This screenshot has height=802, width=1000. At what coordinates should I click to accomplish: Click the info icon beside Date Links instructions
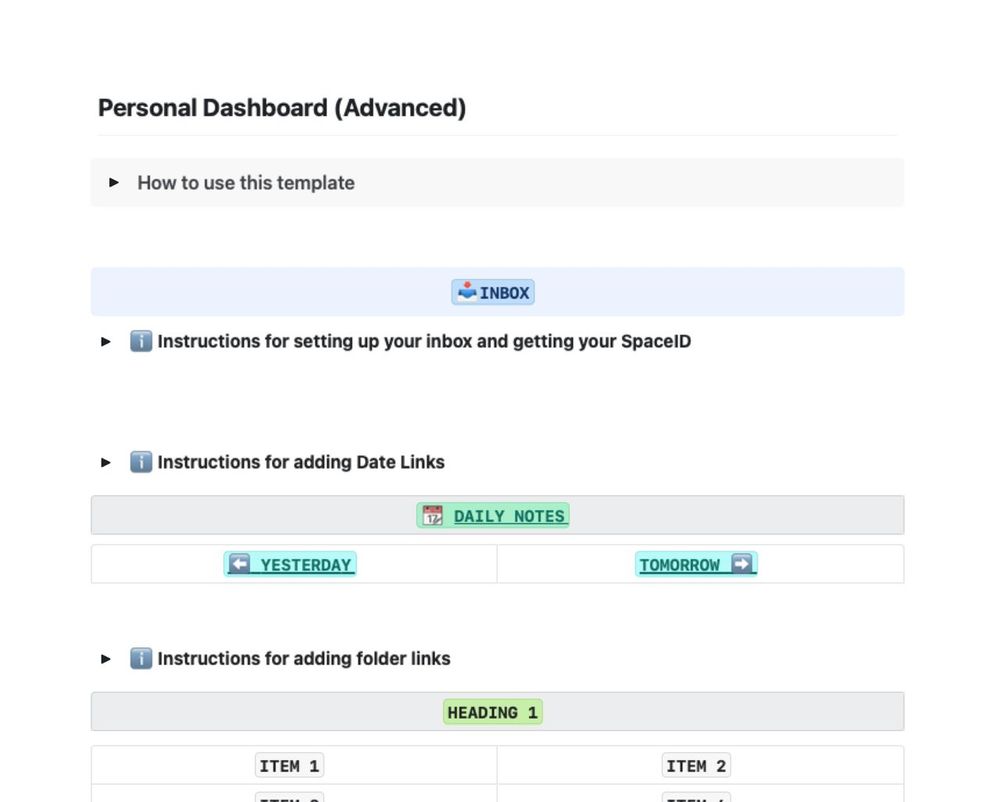point(141,462)
